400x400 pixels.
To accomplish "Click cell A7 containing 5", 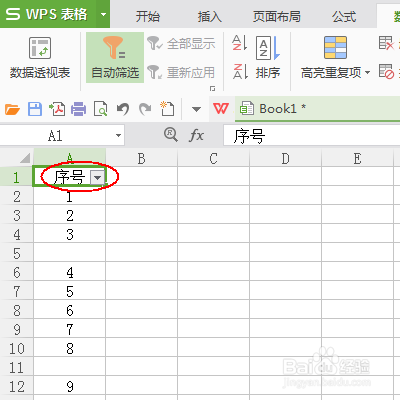I will [70, 291].
